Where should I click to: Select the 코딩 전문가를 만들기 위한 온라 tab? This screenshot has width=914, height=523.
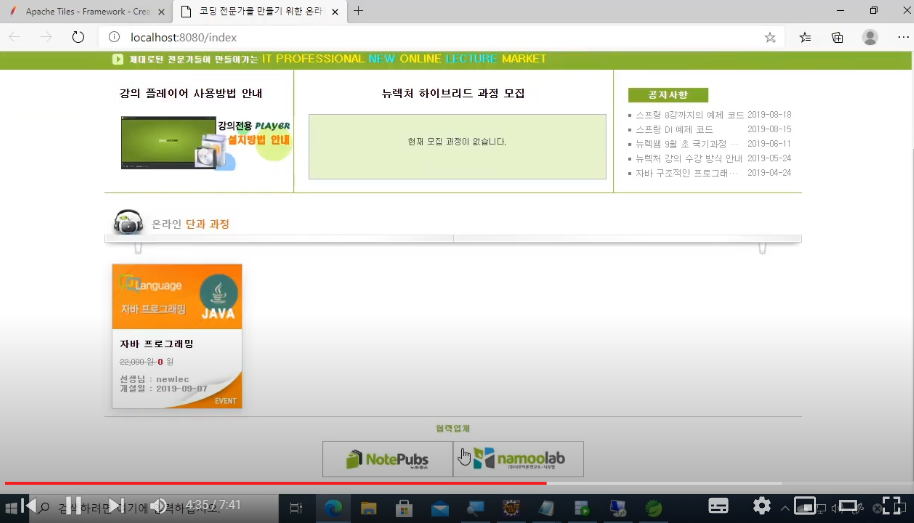(259, 12)
